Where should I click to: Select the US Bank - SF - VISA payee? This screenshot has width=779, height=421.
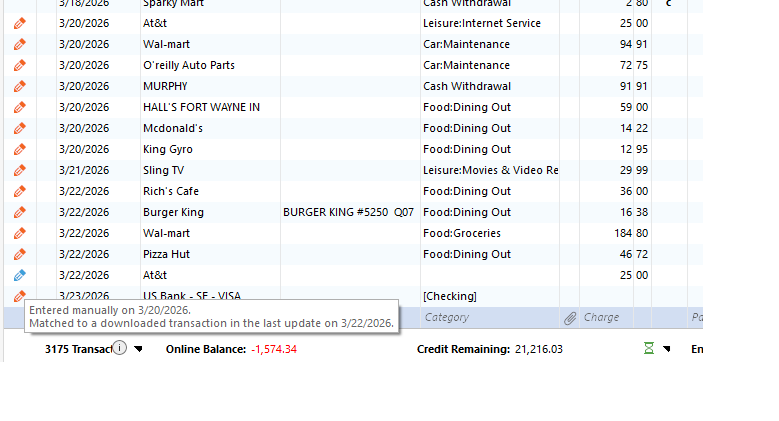tap(192, 296)
